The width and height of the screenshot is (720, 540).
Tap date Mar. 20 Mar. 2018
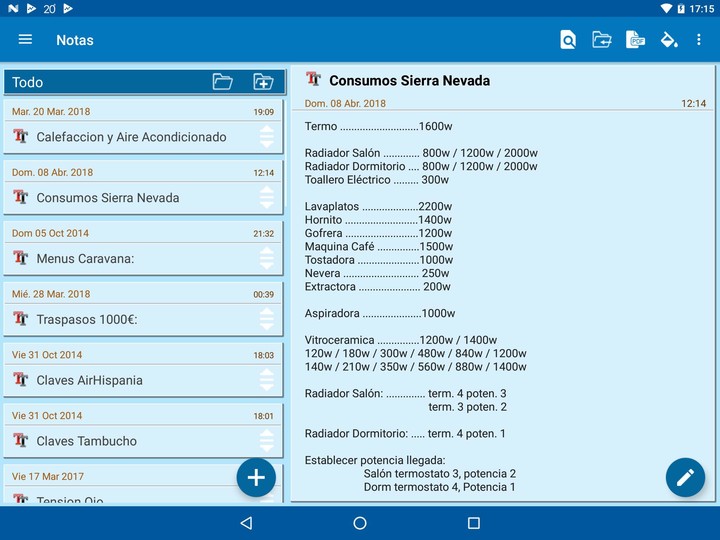pyautogui.click(x=51, y=112)
